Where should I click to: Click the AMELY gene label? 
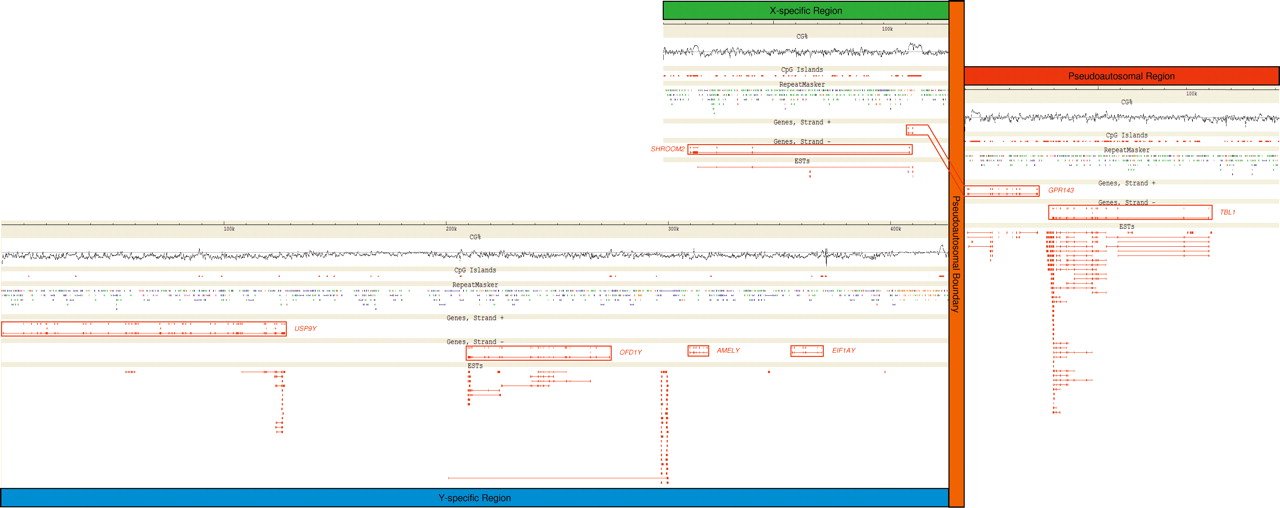pyautogui.click(x=728, y=351)
